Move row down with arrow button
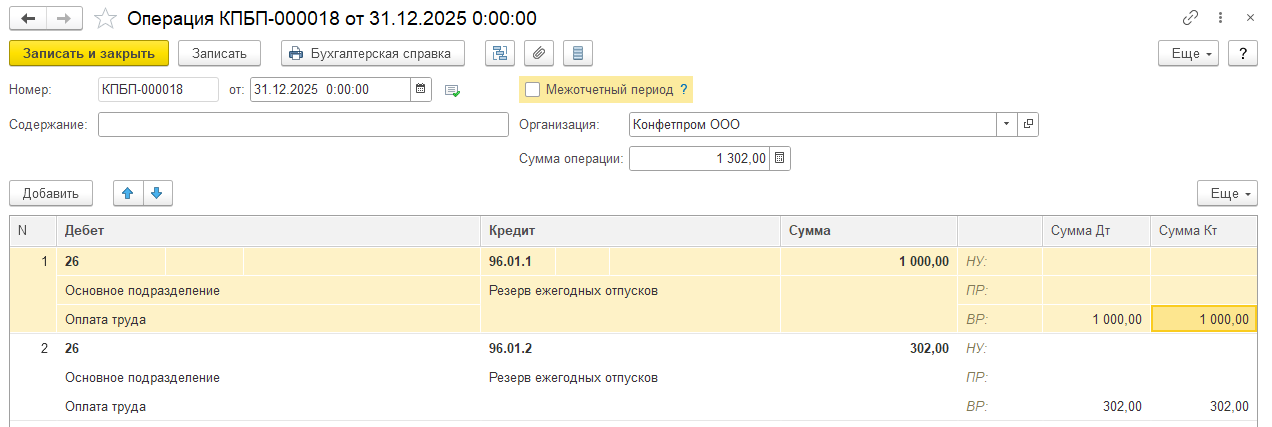 click(x=157, y=193)
